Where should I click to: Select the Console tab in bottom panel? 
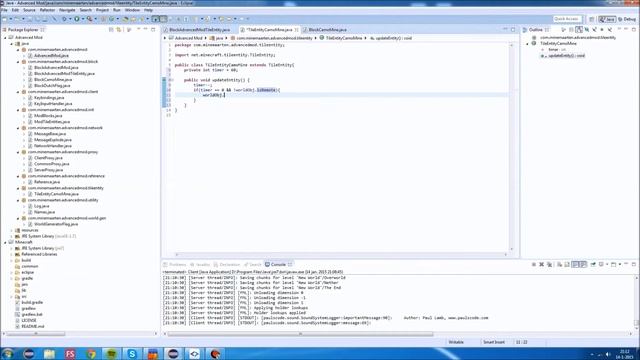coord(278,264)
